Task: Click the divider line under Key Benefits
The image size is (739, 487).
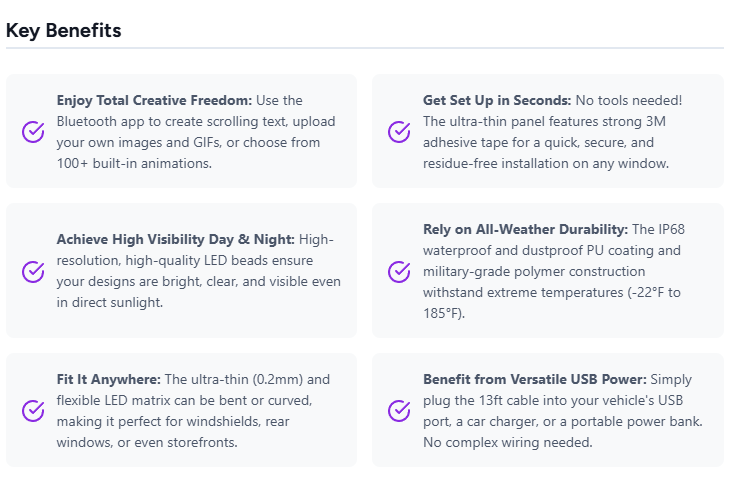Action: [x=364, y=48]
